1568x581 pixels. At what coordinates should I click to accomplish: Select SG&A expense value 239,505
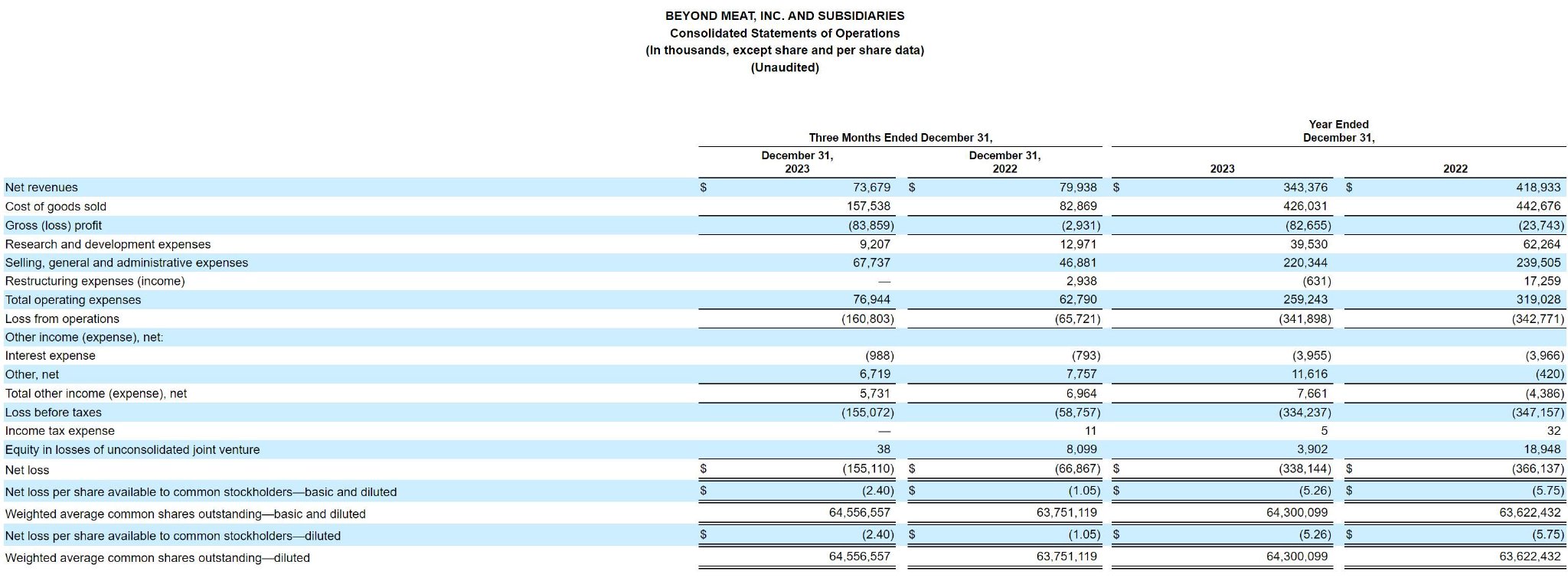[x=1538, y=263]
